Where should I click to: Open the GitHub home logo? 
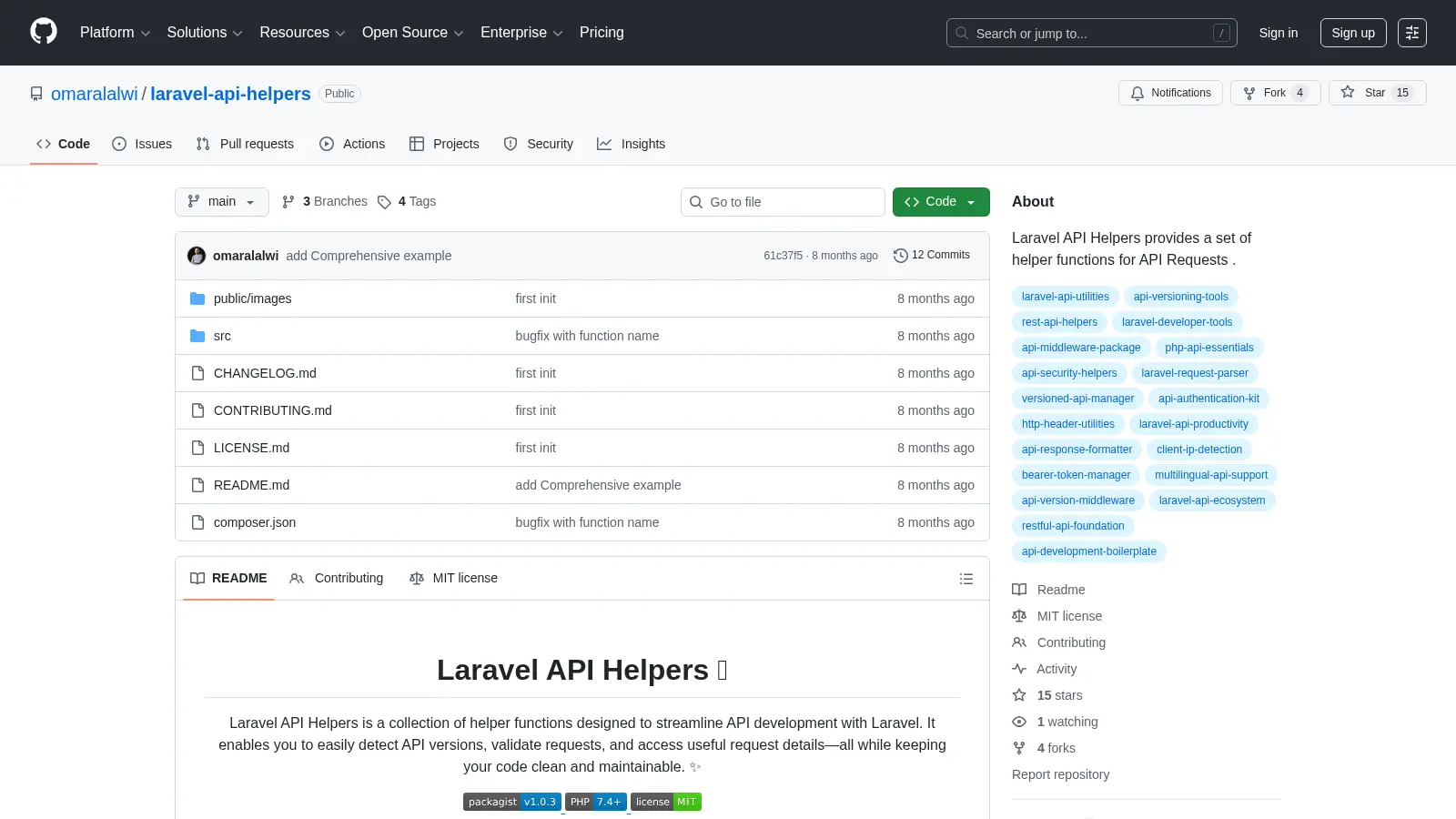[x=44, y=32]
